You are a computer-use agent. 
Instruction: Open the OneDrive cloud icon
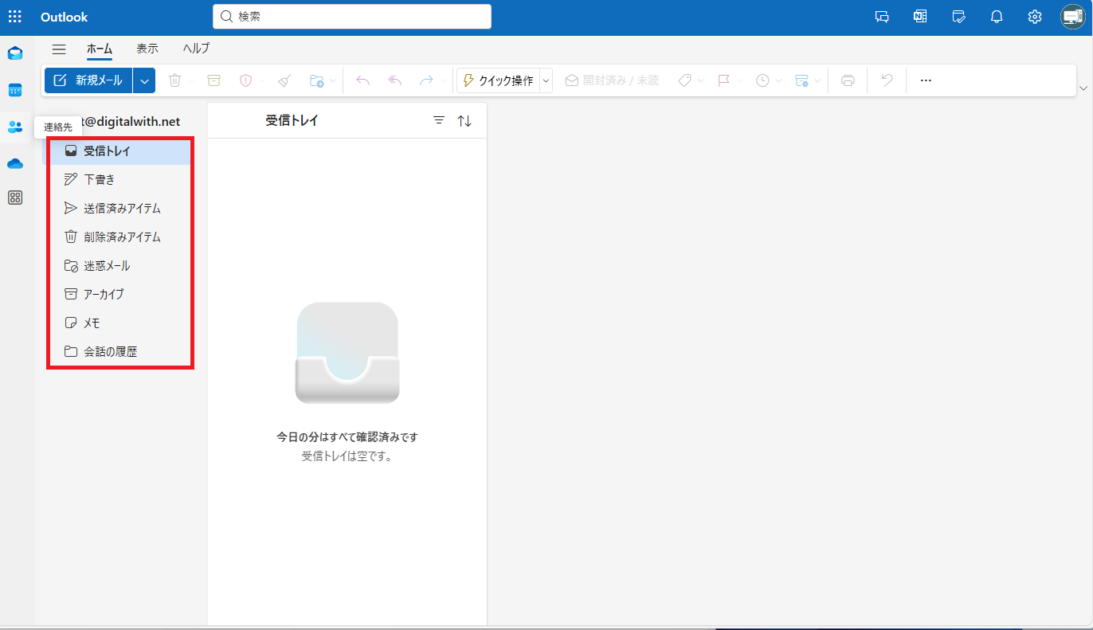(15, 163)
